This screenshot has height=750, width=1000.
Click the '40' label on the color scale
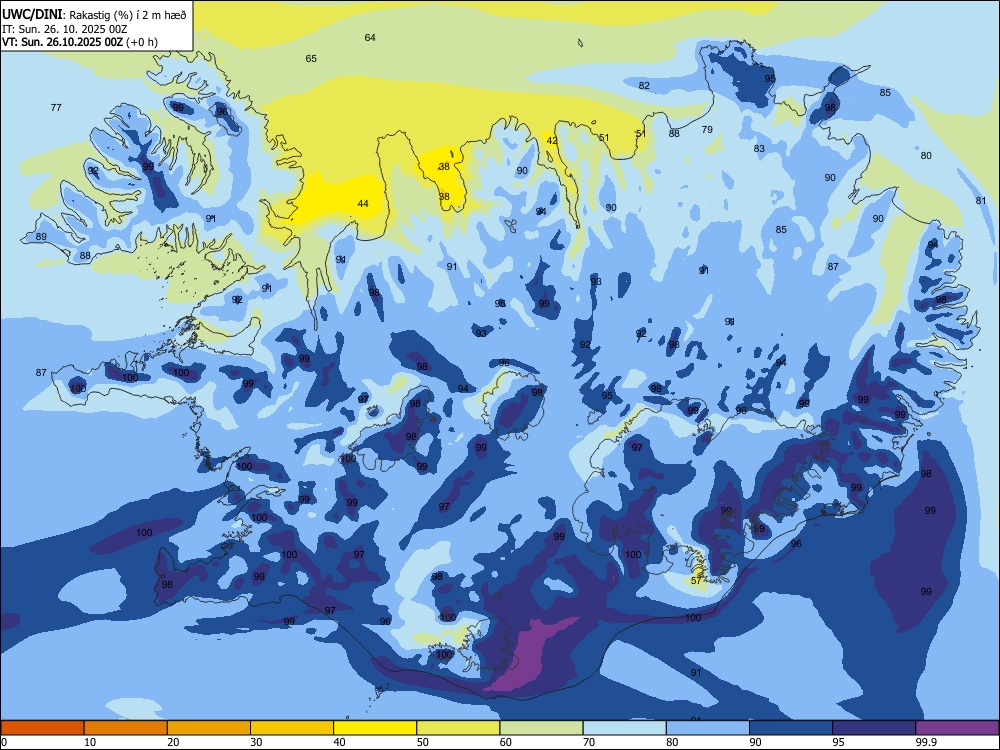coord(340,742)
